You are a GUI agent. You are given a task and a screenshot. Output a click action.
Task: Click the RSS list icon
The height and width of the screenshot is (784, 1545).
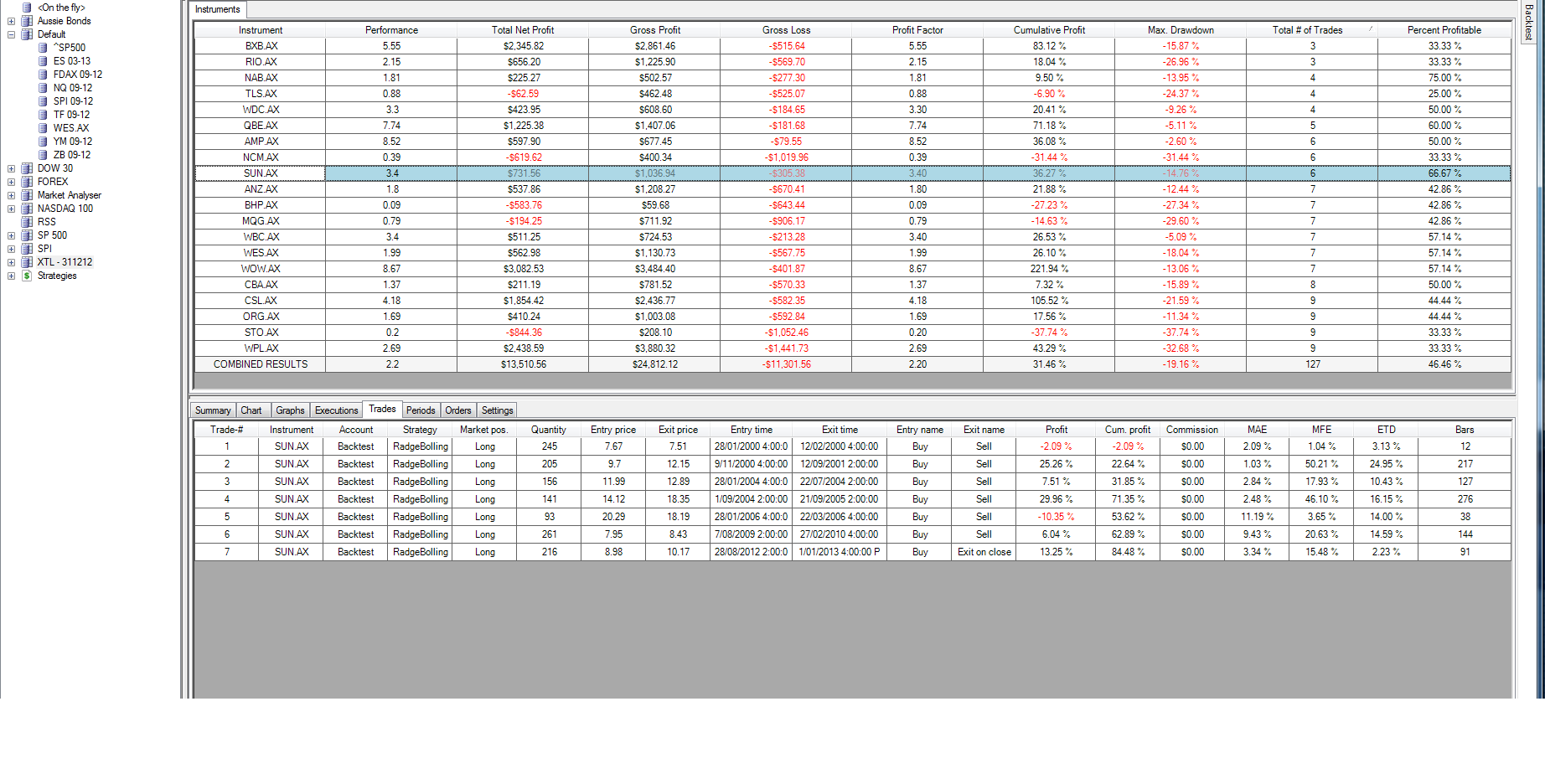coord(27,222)
